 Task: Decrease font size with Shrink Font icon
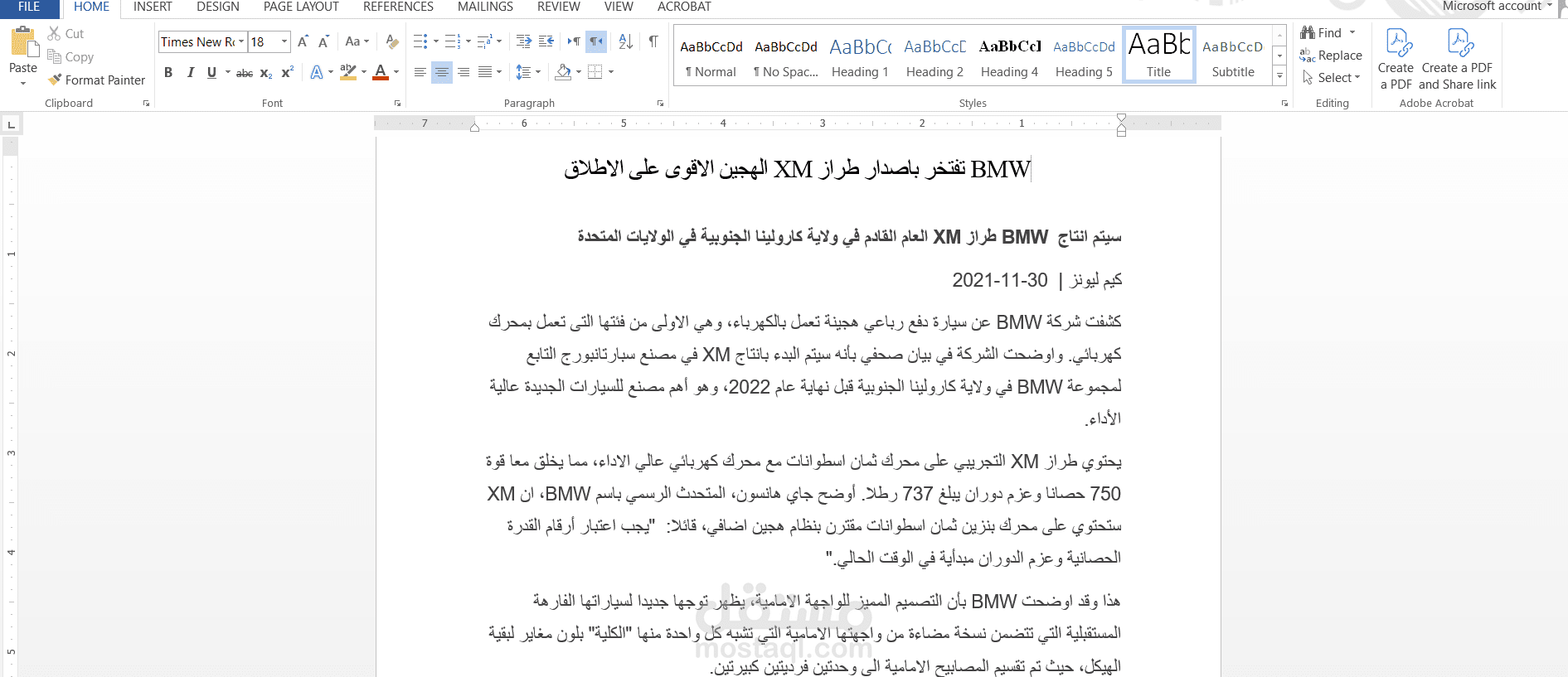point(323,41)
